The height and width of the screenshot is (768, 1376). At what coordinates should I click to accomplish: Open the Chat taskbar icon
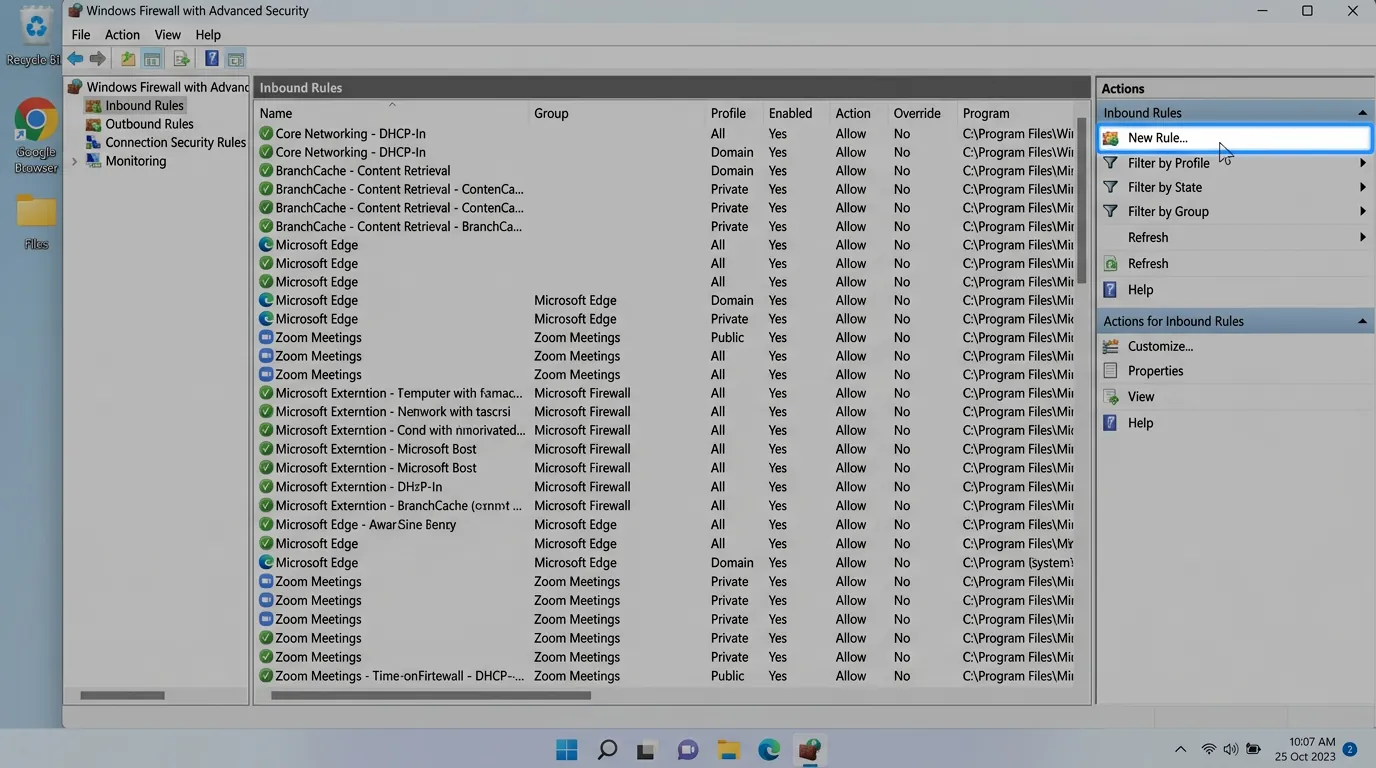[687, 750]
